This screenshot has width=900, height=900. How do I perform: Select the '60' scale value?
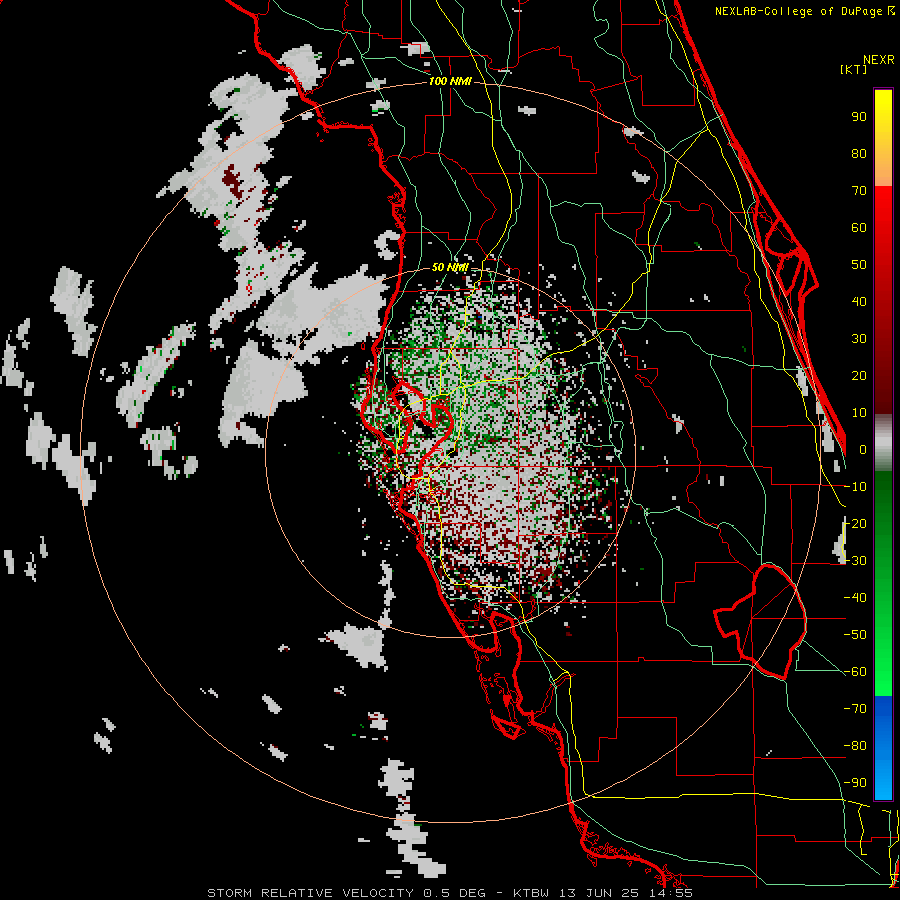tap(859, 228)
